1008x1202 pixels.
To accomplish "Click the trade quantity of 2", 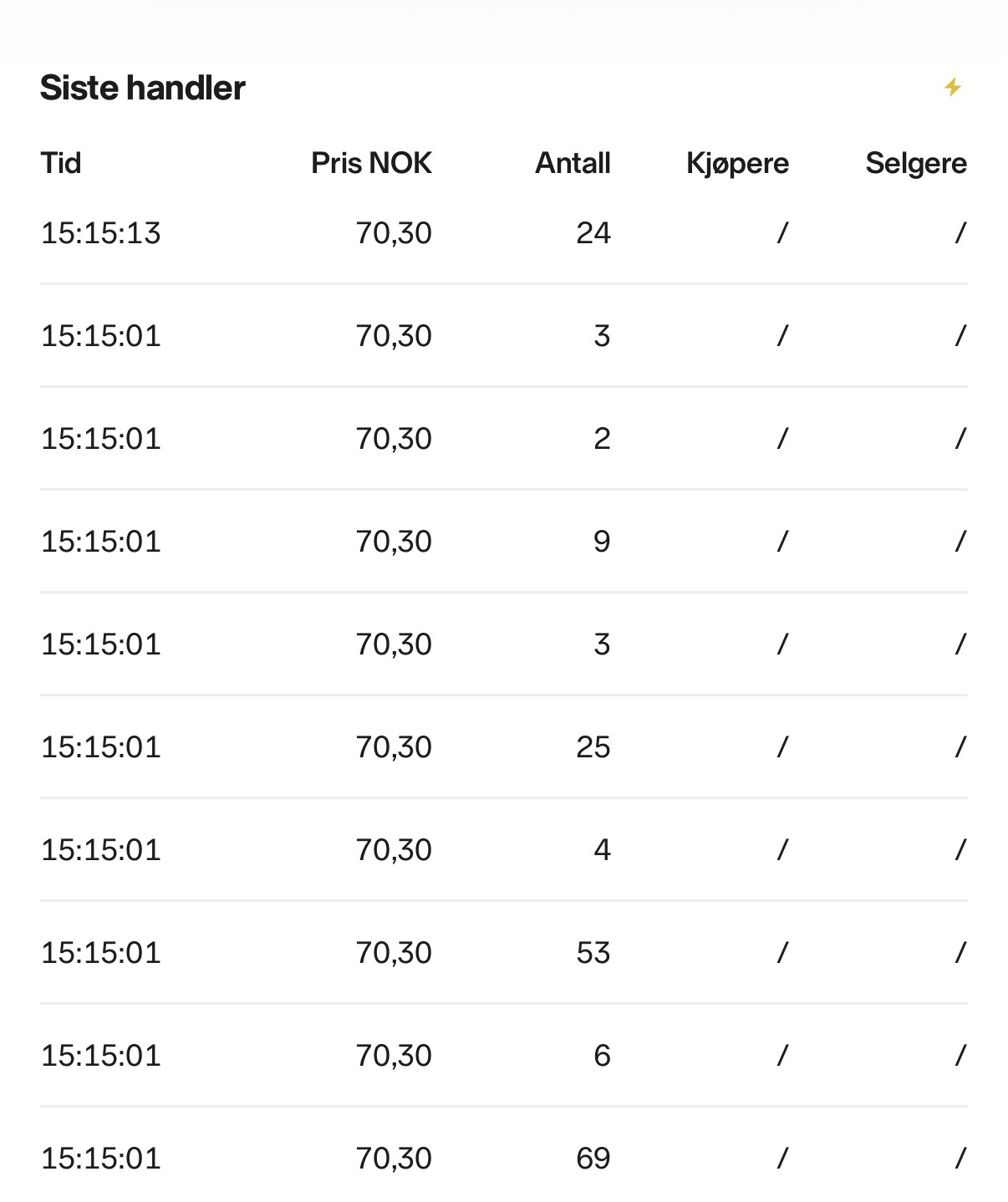I will [602, 439].
